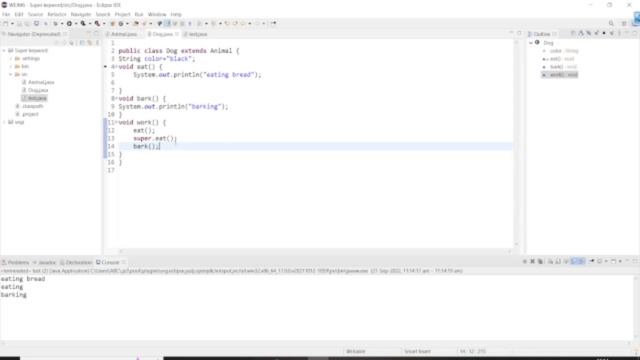Image resolution: width=640 pixels, height=360 pixels.
Task: Open the Window menu
Action: coord(157,14)
